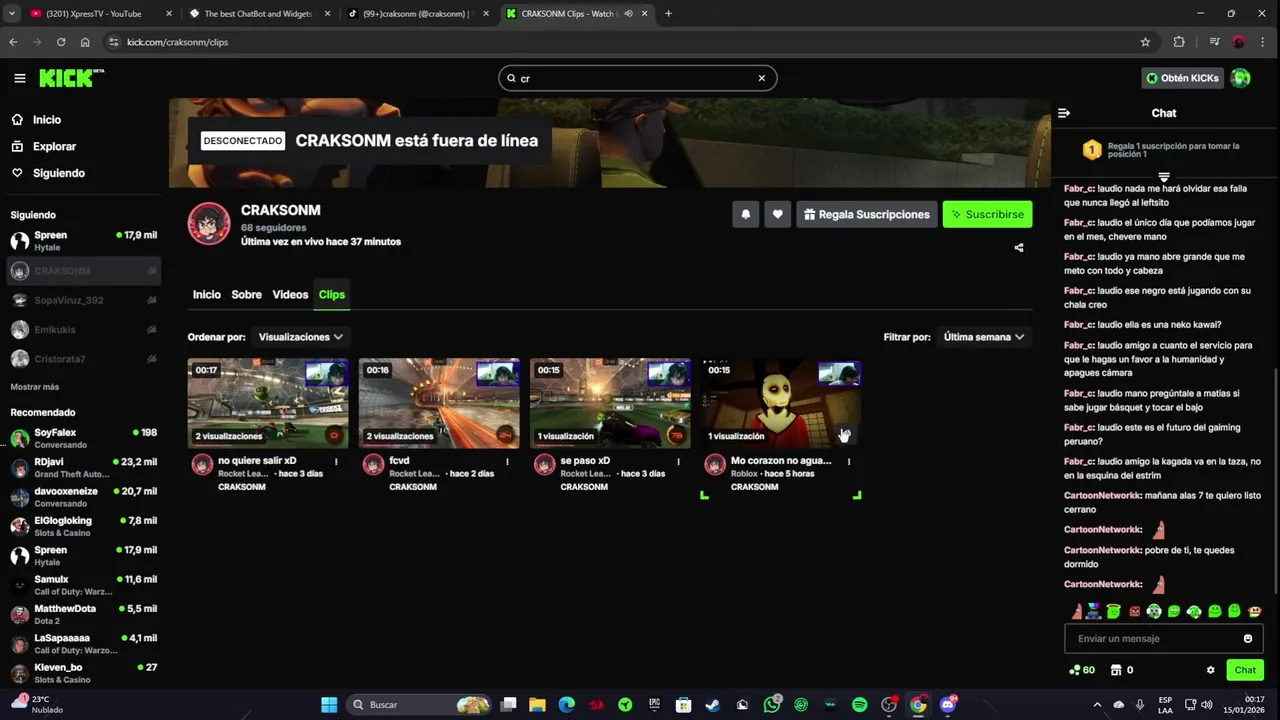Open SoyFalex recommended channel

[x=84, y=438]
